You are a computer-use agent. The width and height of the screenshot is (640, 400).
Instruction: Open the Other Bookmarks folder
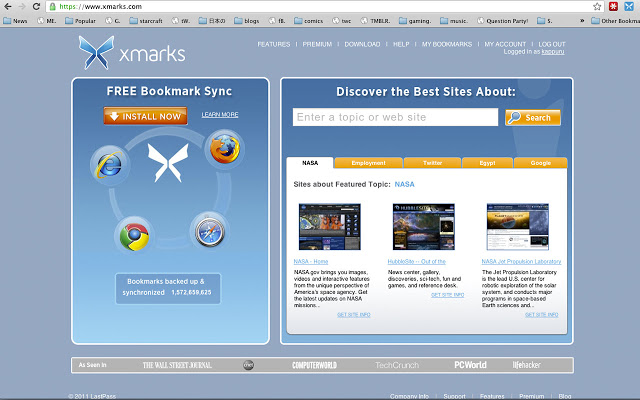(x=616, y=21)
